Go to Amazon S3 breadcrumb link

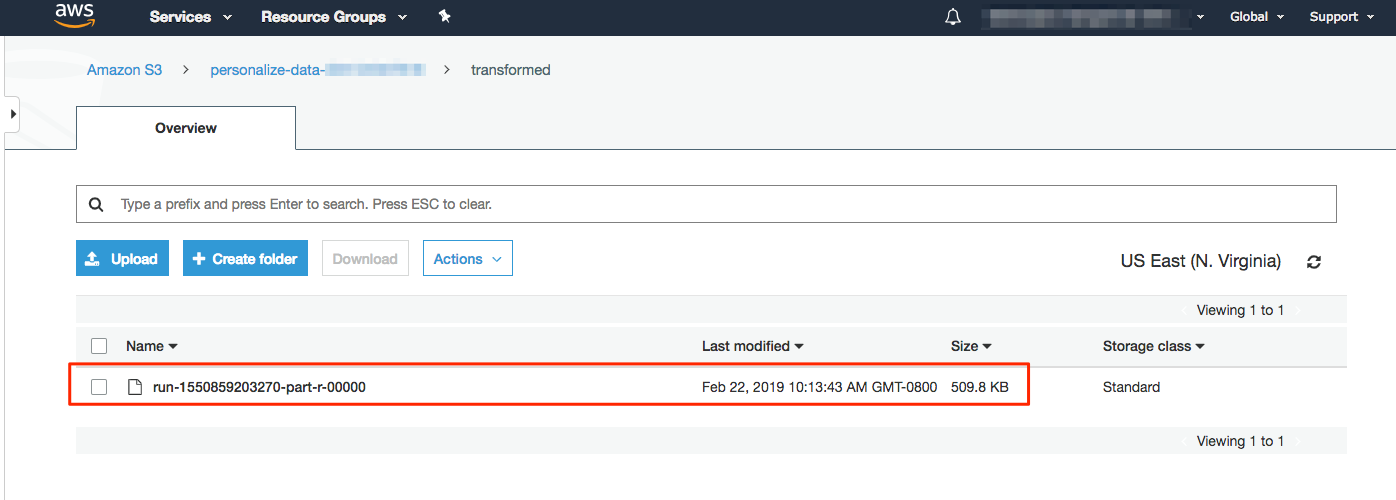pos(124,70)
